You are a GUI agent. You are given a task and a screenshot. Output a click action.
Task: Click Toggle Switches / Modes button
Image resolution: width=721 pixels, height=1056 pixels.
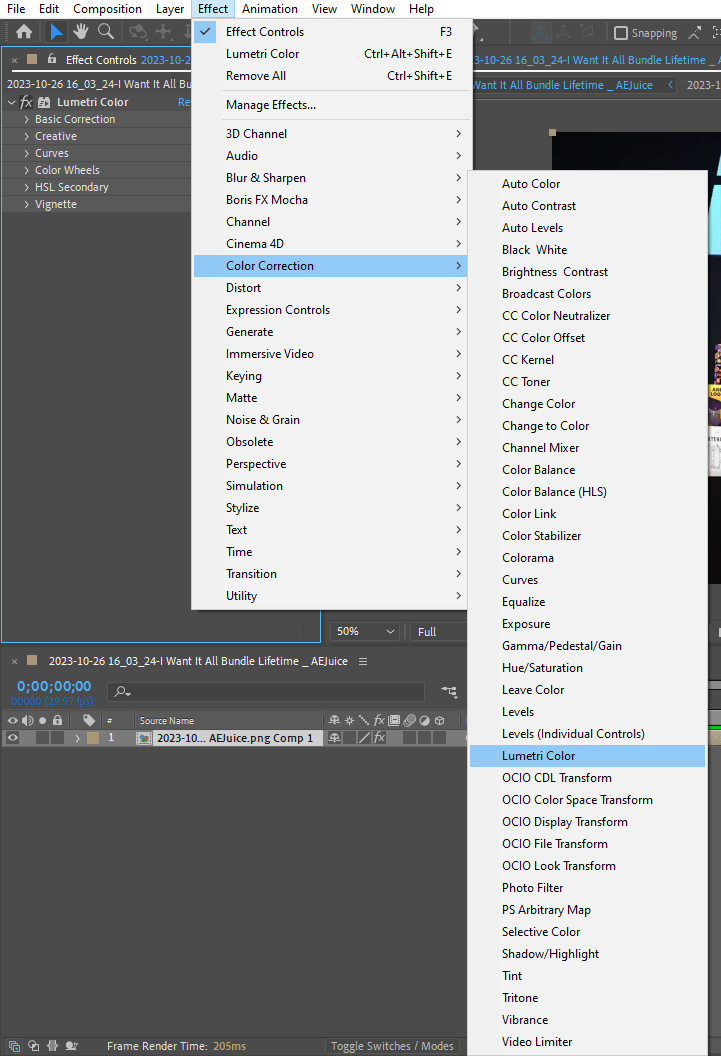pos(392,1046)
